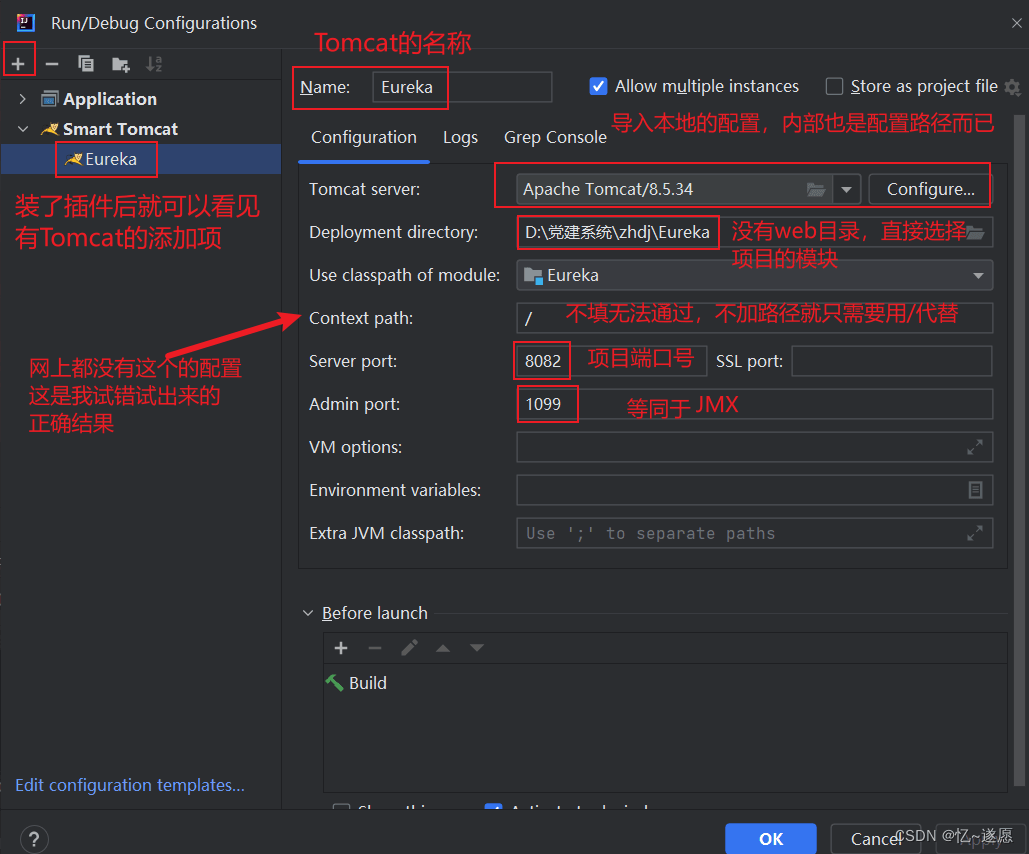This screenshot has width=1029, height=854.
Task: Save configuration to a new folder
Action: coord(121,64)
